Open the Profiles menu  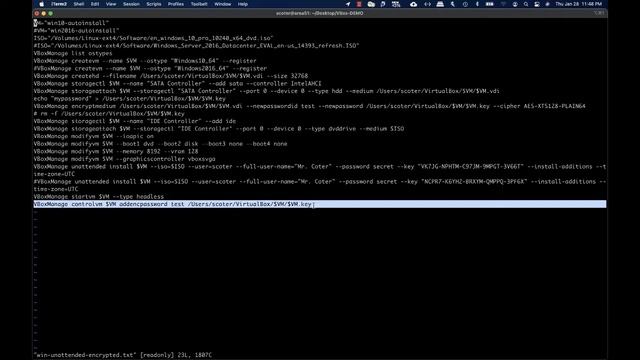[176, 4]
